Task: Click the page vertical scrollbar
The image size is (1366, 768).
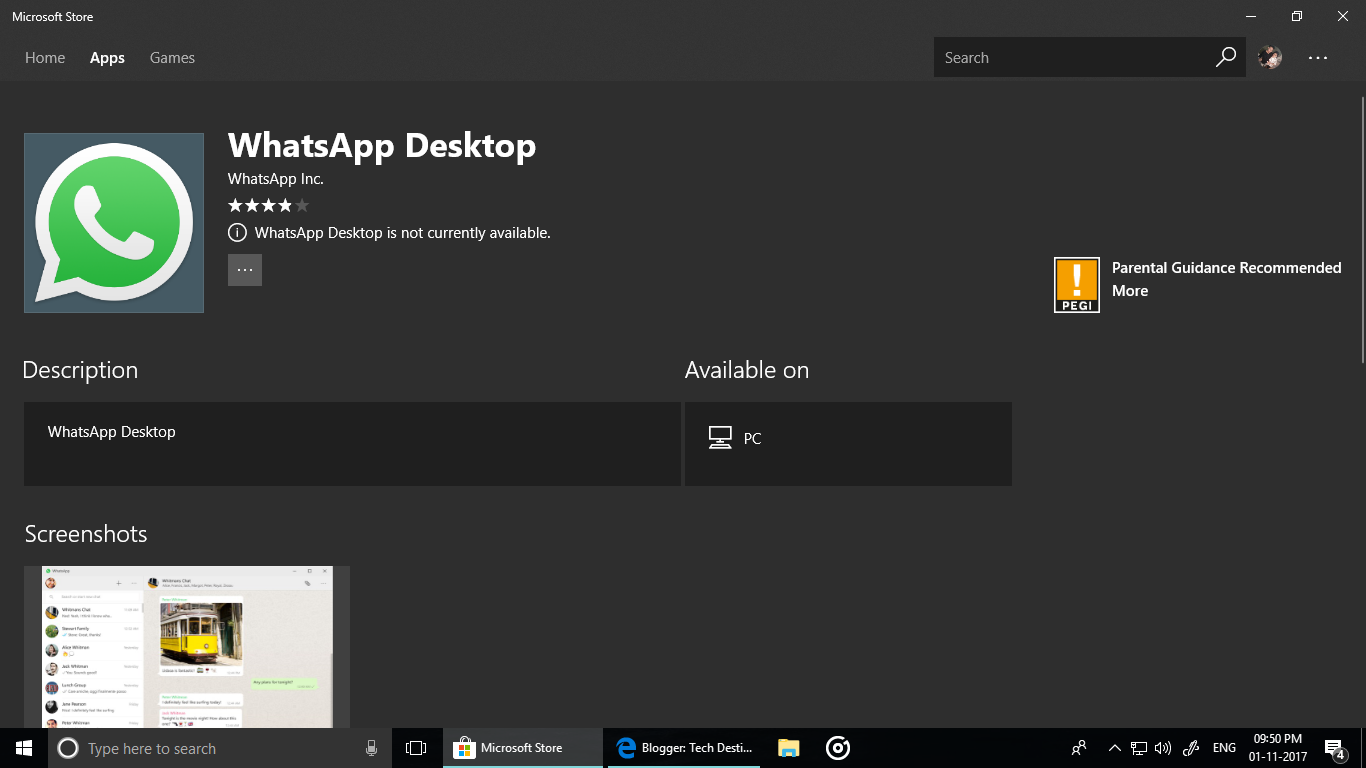Action: click(x=1362, y=230)
